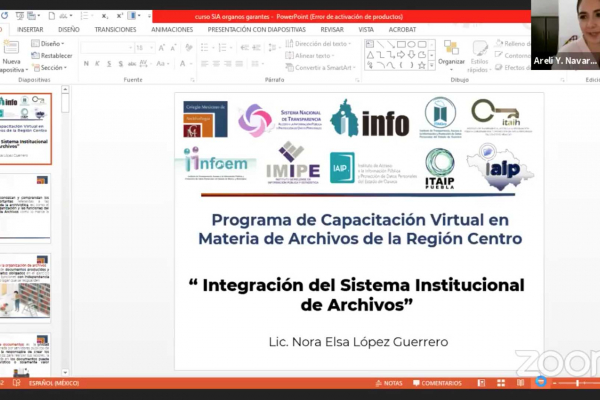Click the font color A button
Image resolution: width=600 pixels, height=400 pixels.
coord(185,64)
